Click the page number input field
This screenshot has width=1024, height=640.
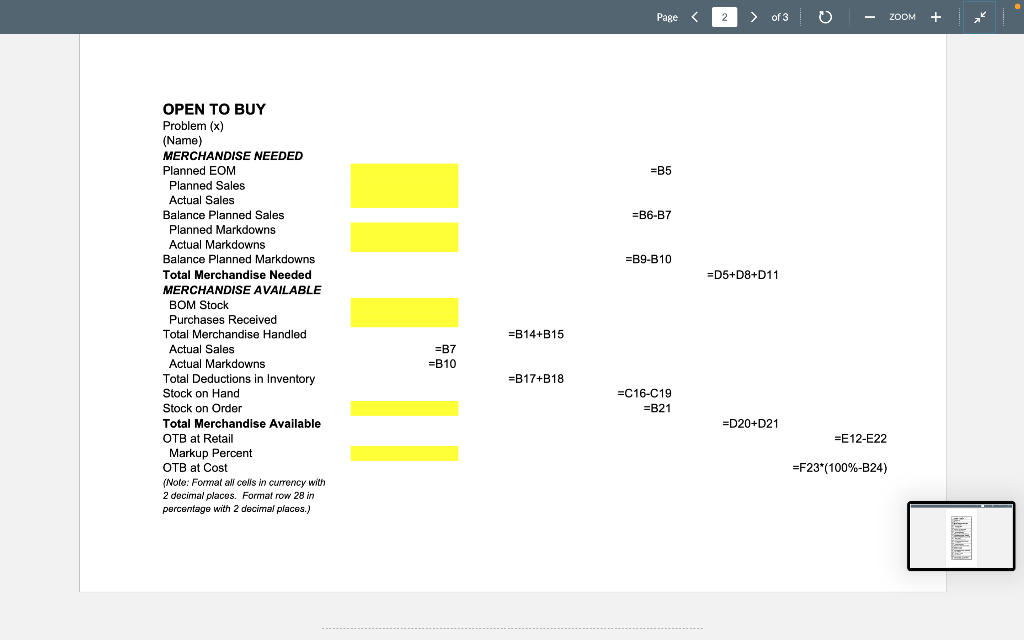click(724, 17)
